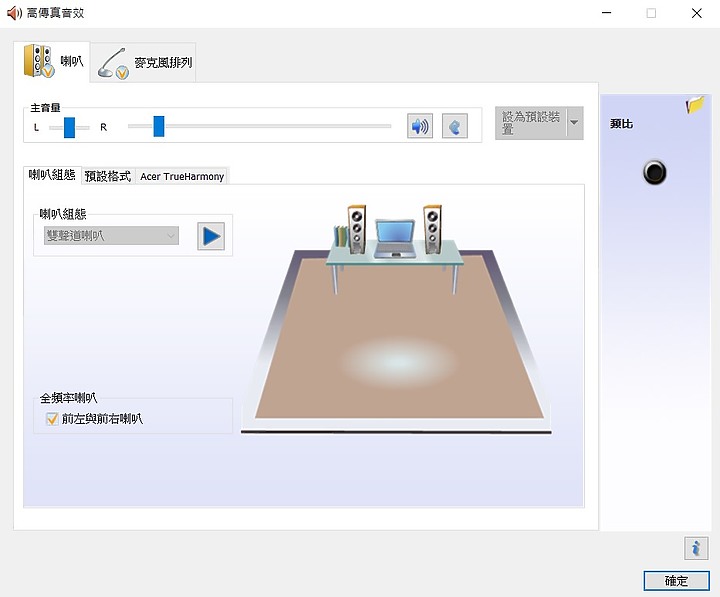The width and height of the screenshot is (720, 597).
Task: Open the yellow folder connector settings icon
Action: pos(695,105)
